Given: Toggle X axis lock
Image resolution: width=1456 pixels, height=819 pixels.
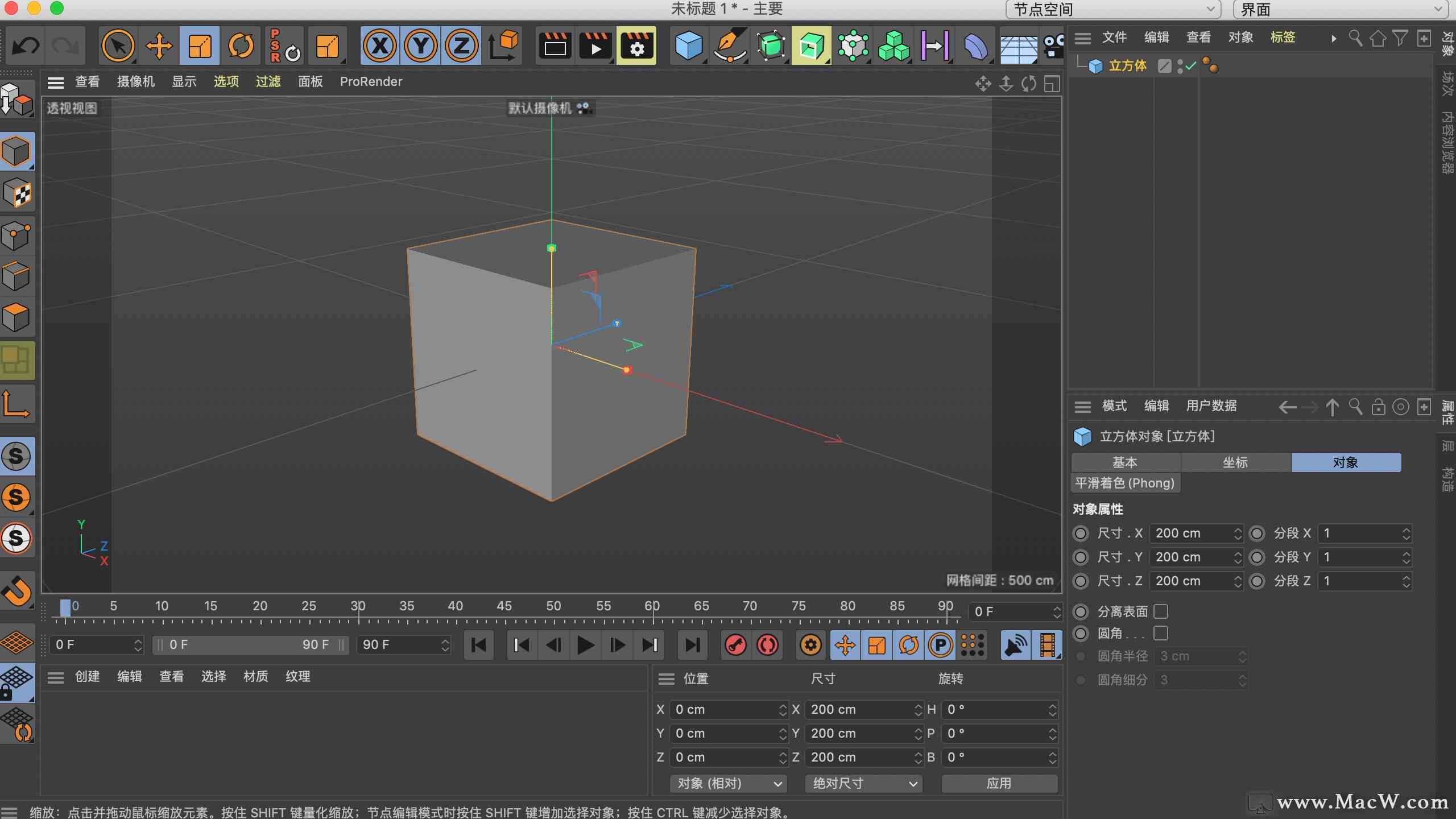Looking at the screenshot, I should [x=380, y=45].
